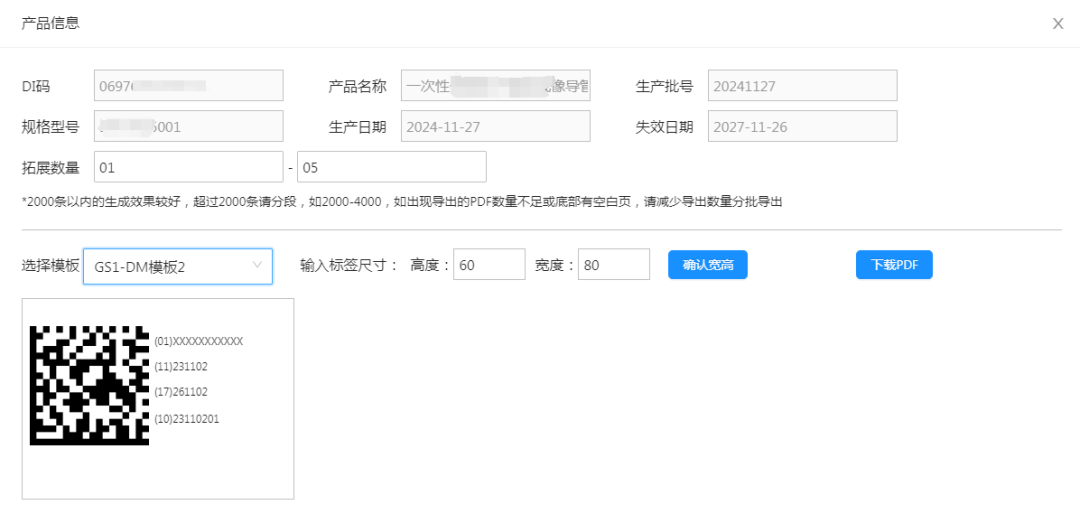1080x514 pixels.
Task: Click the 2000条 export hint note
Action: [402, 203]
